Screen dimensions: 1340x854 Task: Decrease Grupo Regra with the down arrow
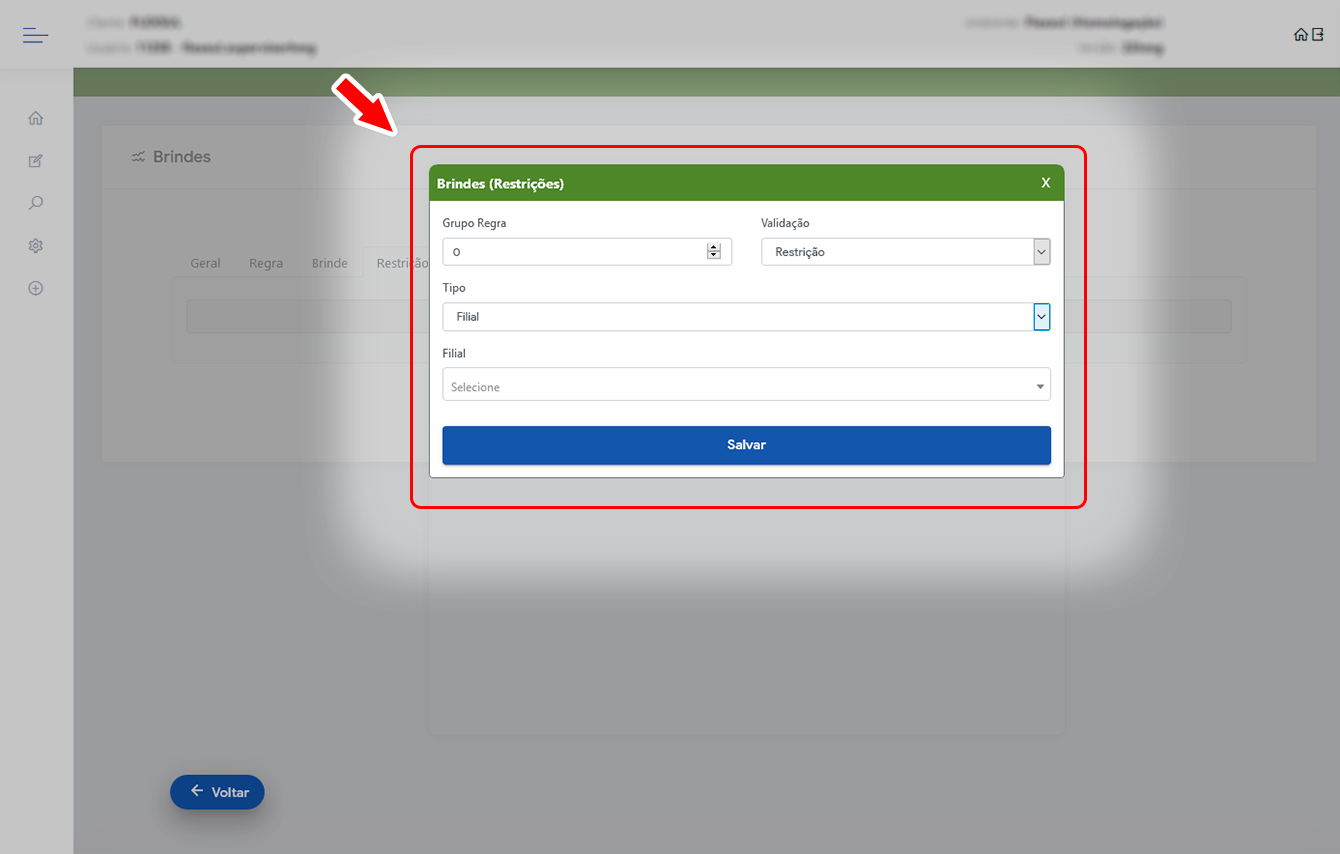coord(713,255)
